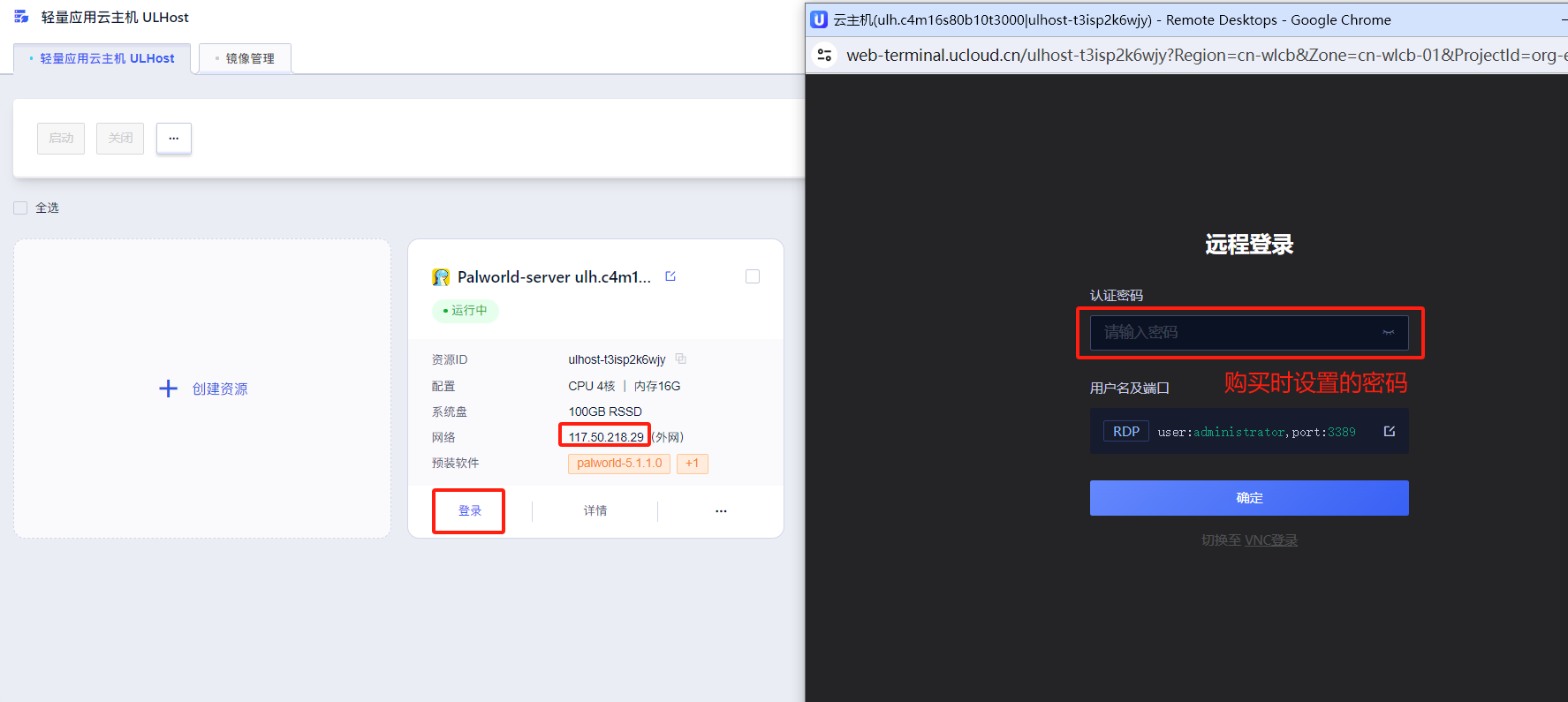Focus the 认证密码 password input field
This screenshot has width=1568, height=702.
tap(1249, 333)
